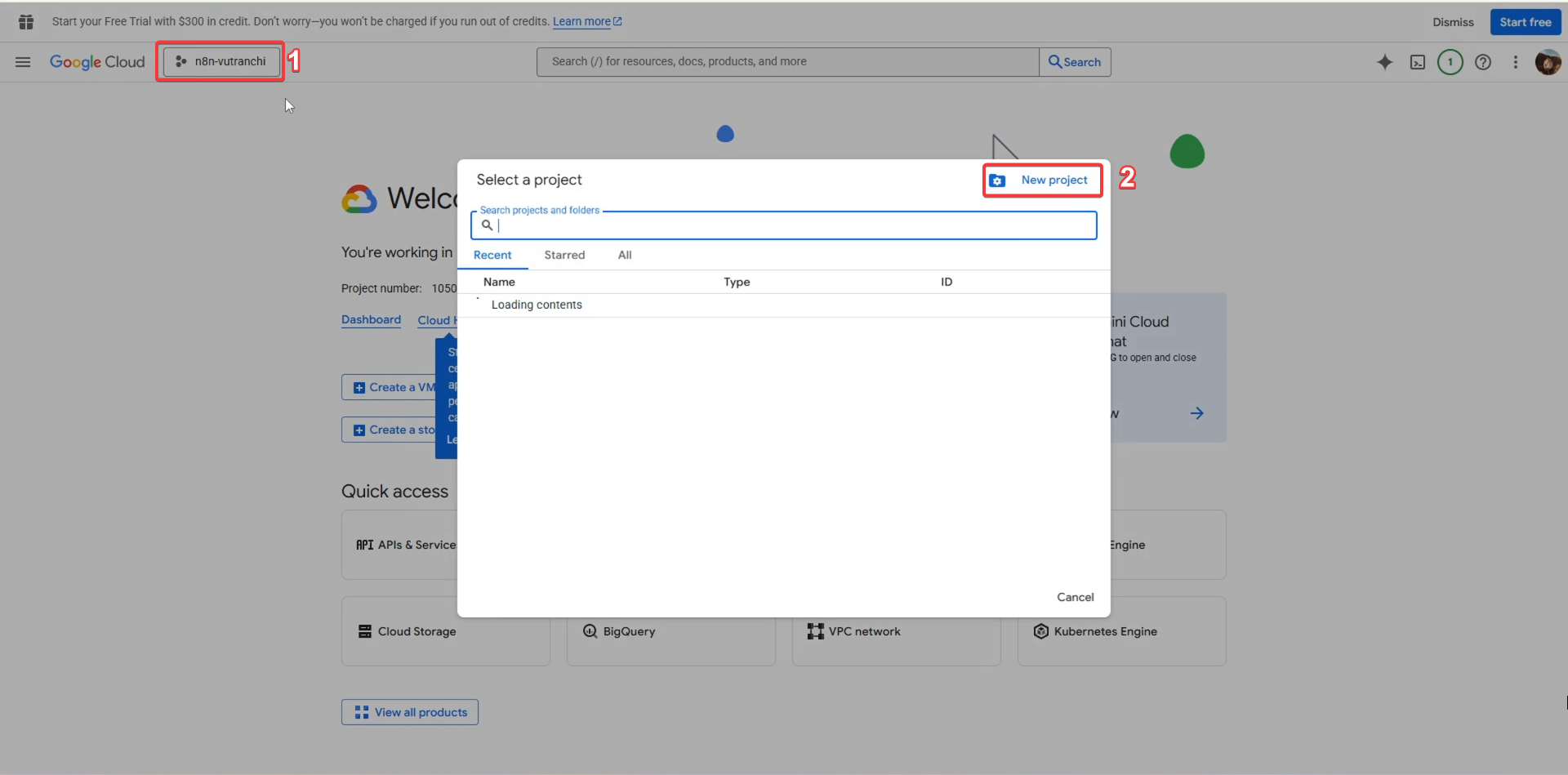Focus the top resource search bar

[787, 62]
